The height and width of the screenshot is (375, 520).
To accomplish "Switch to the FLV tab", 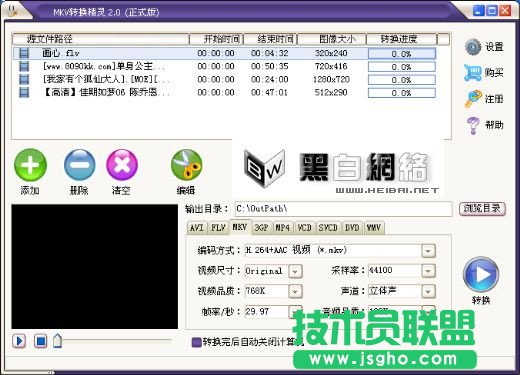I will click(x=218, y=228).
